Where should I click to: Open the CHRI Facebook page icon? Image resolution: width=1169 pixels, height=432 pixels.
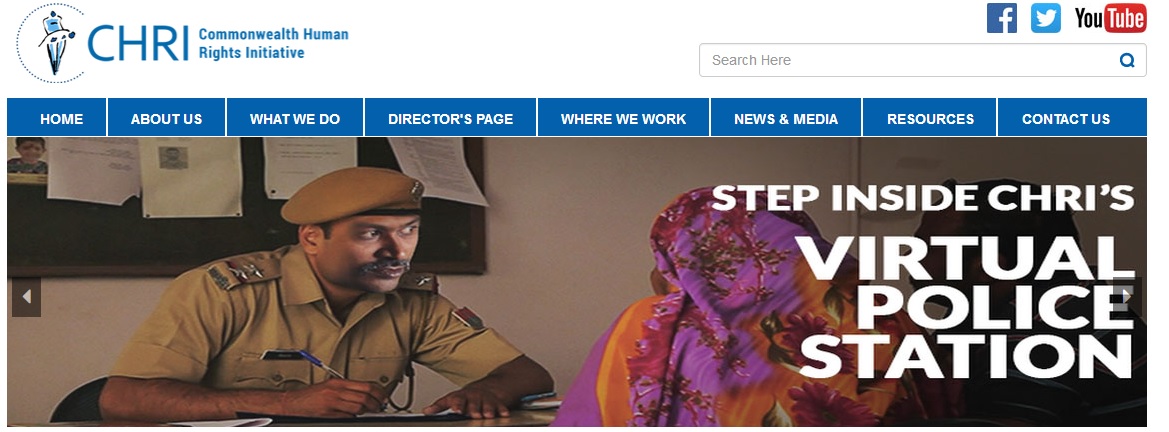pyautogui.click(x=1001, y=19)
